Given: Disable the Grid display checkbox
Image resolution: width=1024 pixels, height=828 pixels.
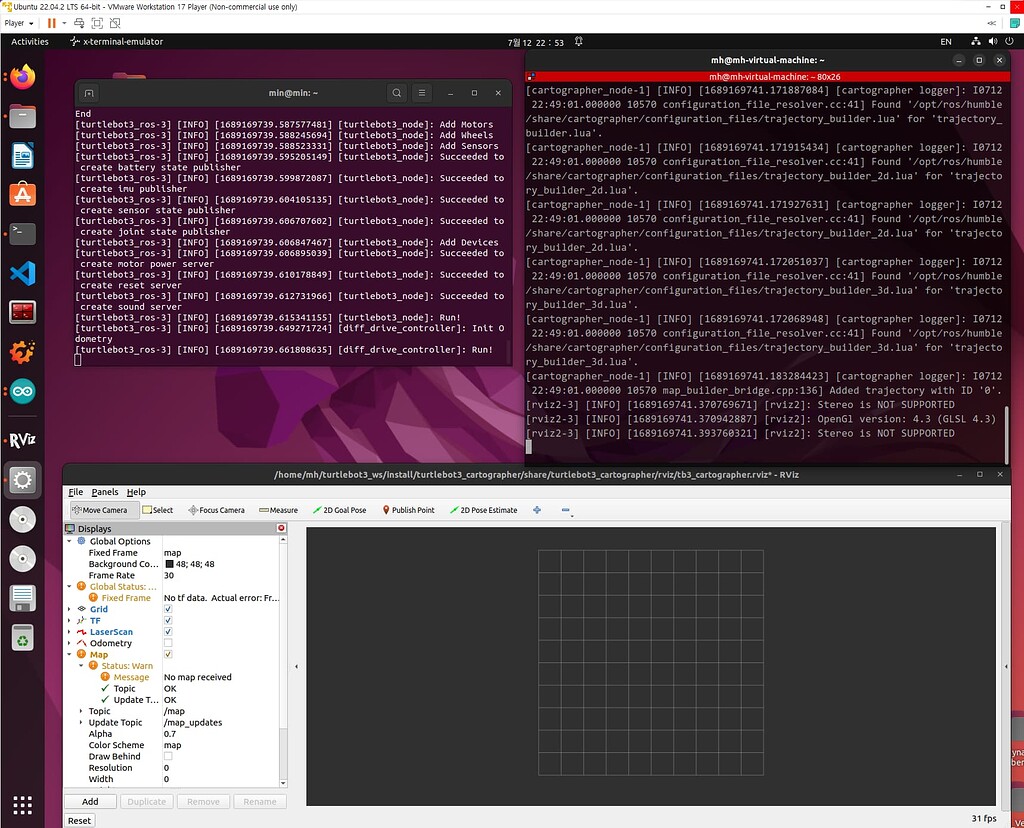Looking at the screenshot, I should click(x=168, y=609).
